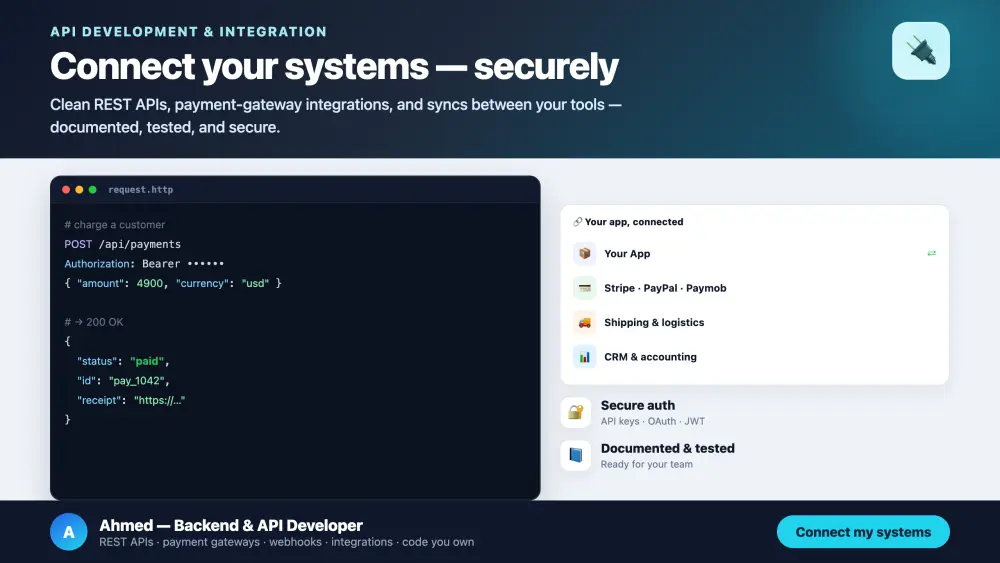Click the link icon beside Your app, connected

[x=577, y=222]
